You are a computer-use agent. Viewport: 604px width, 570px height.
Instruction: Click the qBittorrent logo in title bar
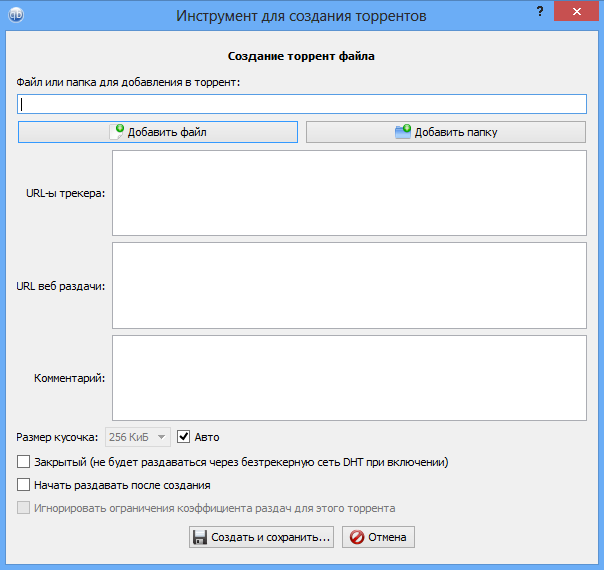(16, 15)
